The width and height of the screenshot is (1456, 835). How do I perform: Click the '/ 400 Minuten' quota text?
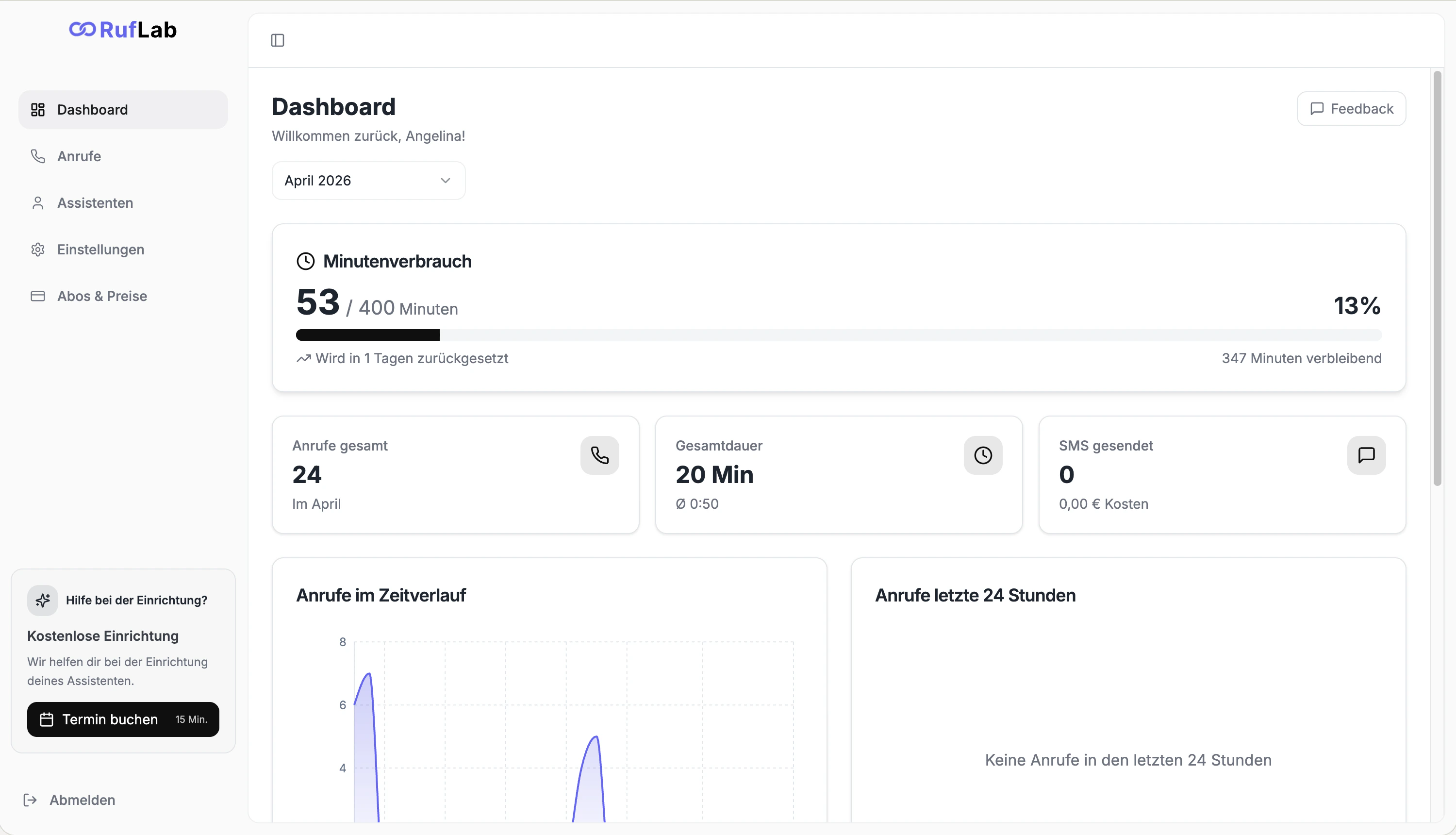(x=402, y=308)
